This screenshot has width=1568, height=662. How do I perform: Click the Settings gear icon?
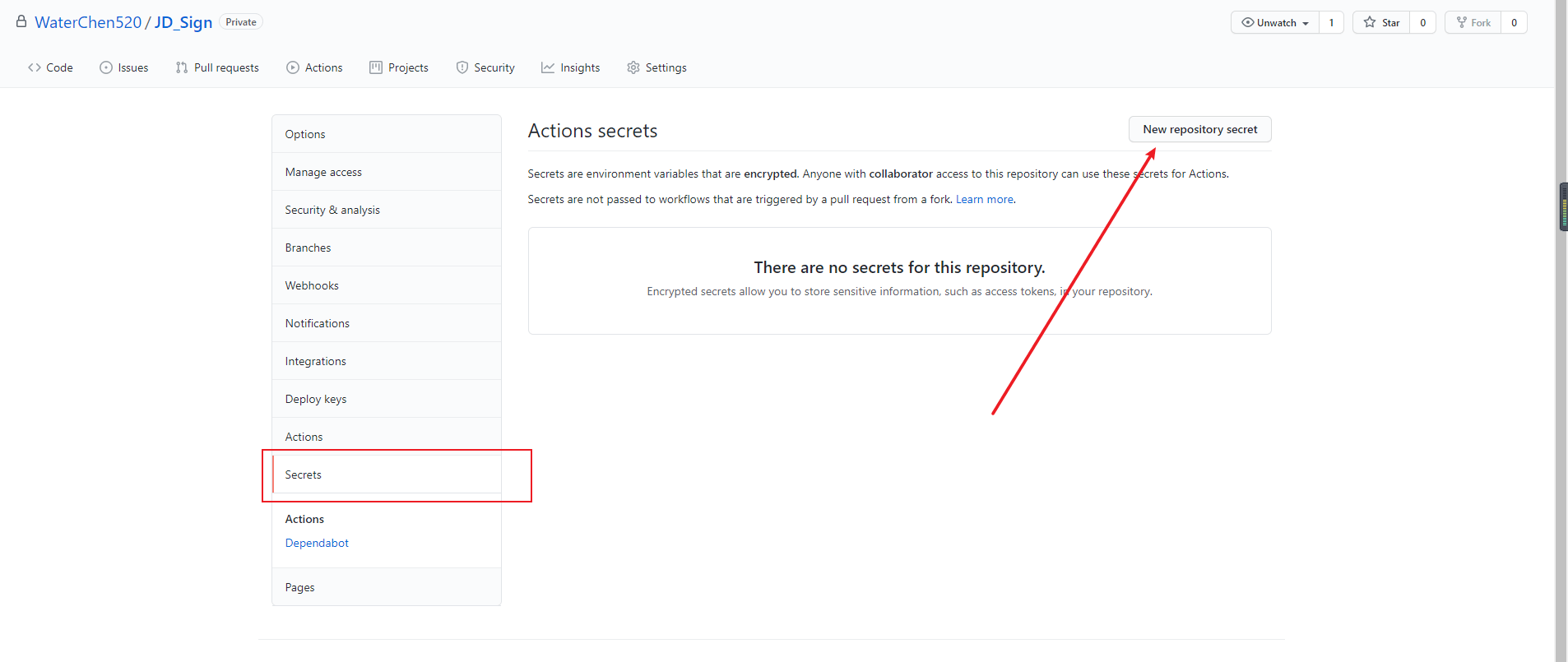click(x=633, y=67)
